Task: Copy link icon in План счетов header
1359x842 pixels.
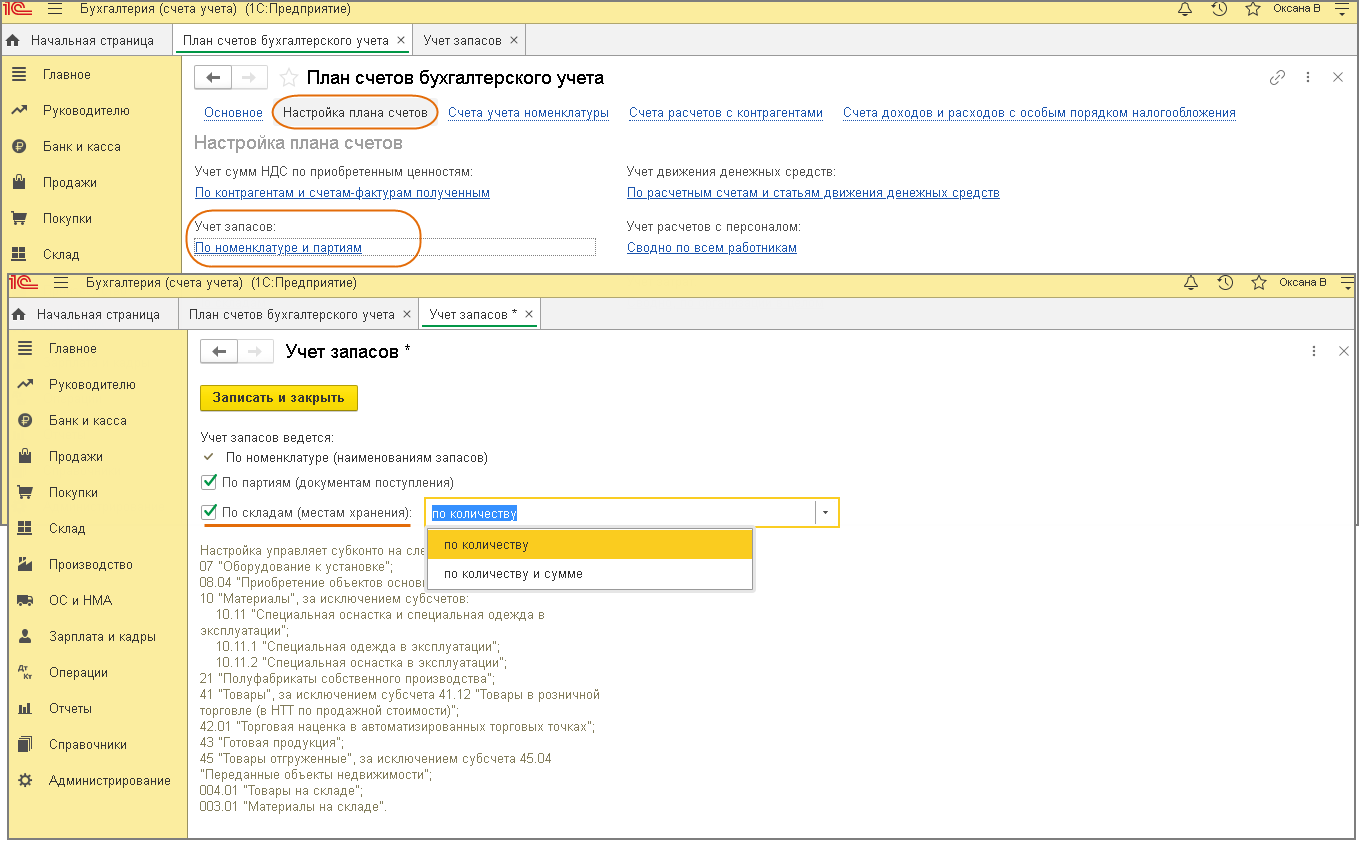Action: 1277,78
